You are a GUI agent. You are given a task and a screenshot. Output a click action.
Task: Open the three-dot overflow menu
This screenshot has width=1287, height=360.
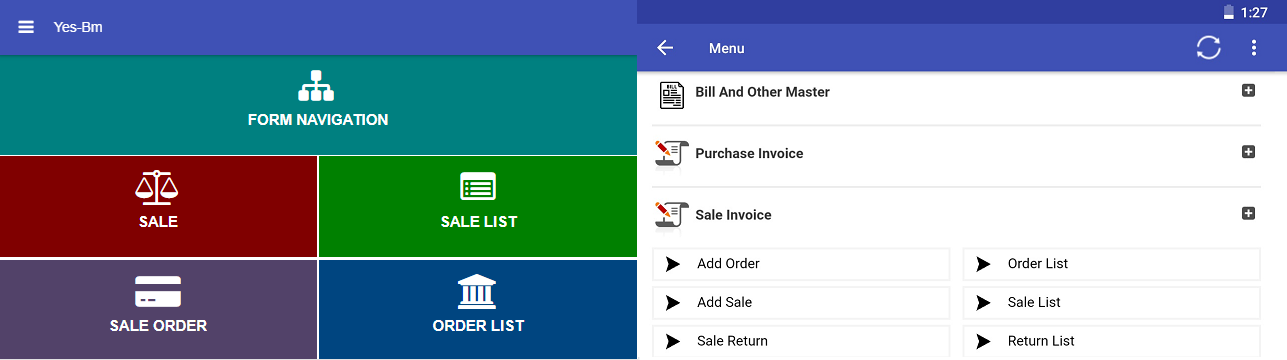point(1254,48)
